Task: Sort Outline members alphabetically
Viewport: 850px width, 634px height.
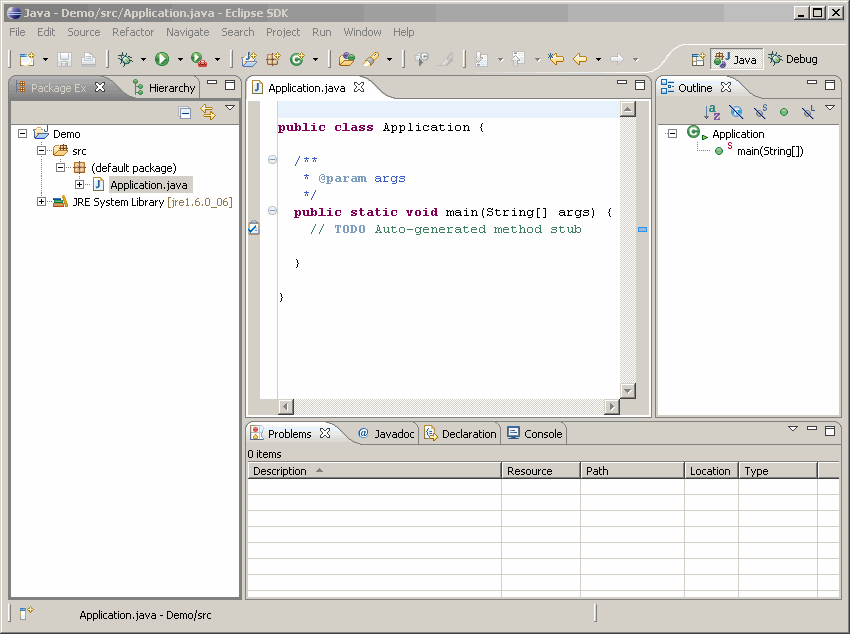Action: point(711,113)
